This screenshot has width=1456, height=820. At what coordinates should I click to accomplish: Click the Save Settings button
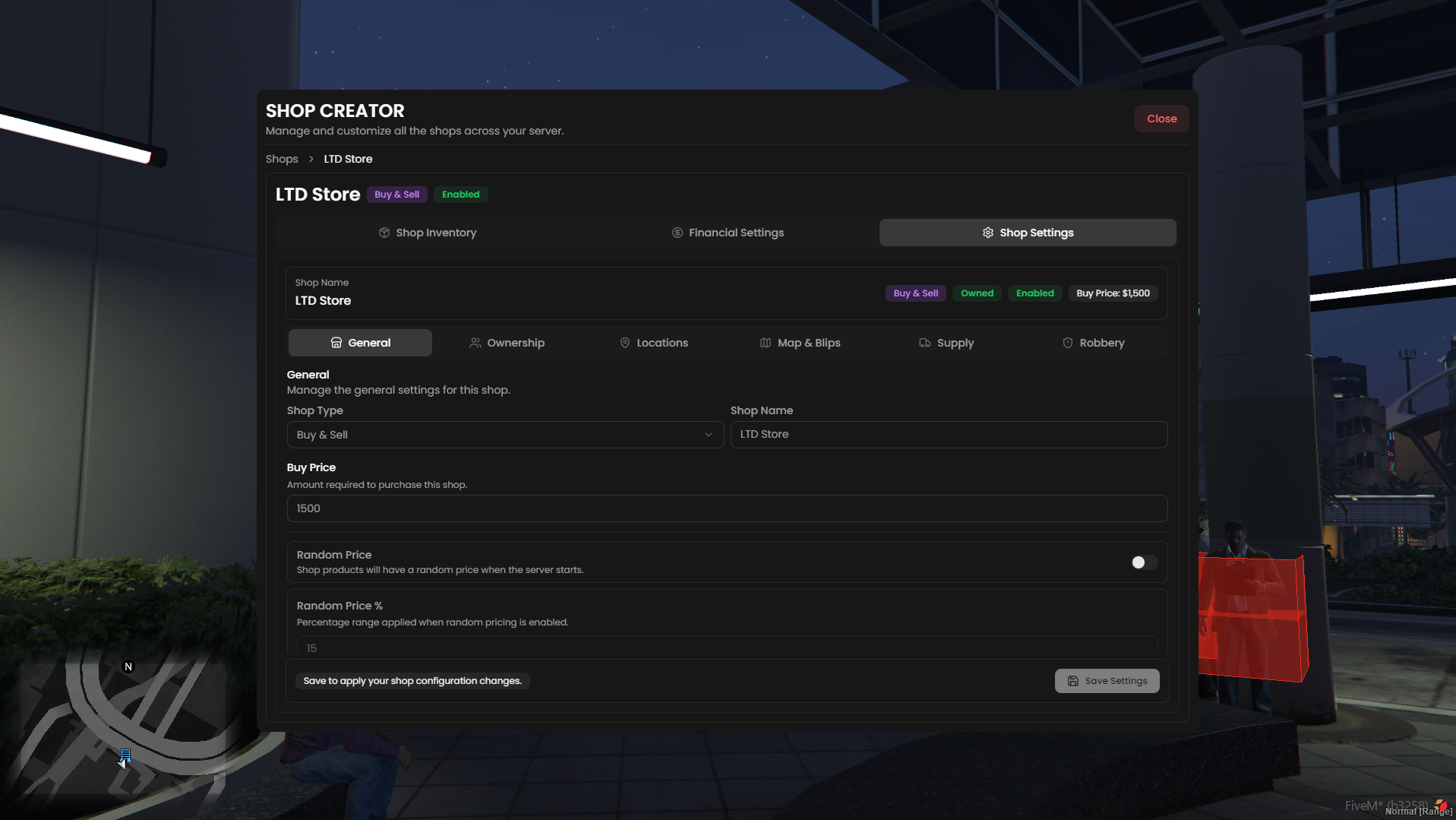click(x=1107, y=681)
